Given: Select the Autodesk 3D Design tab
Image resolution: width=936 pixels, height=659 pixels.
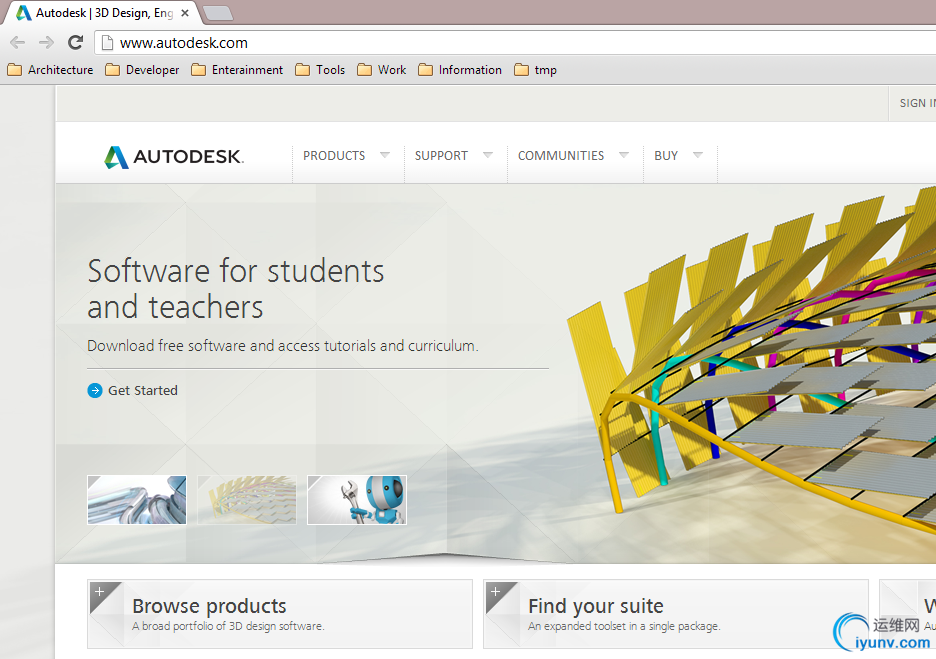Looking at the screenshot, I should tap(101, 13).
